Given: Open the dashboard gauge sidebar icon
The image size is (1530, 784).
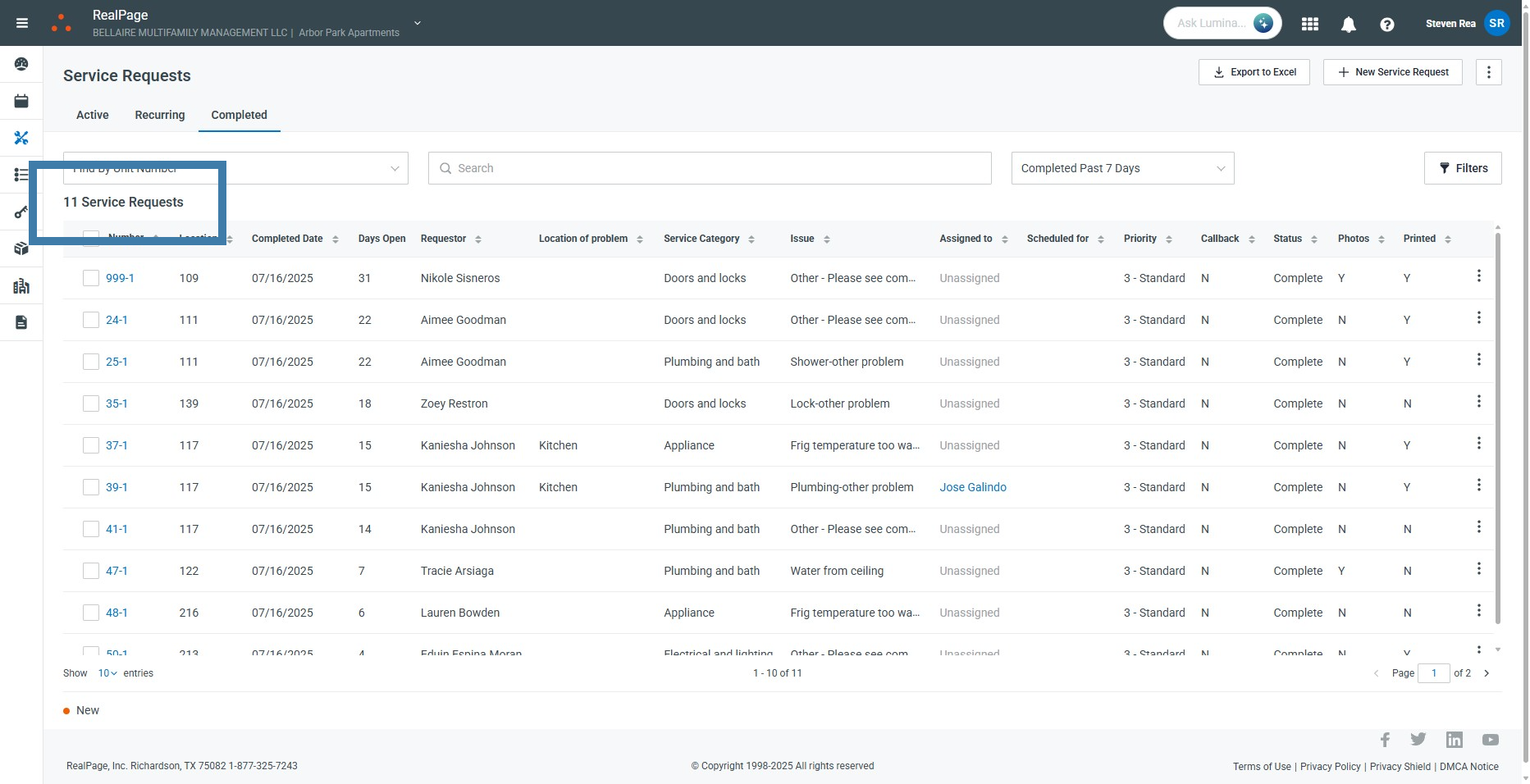Looking at the screenshot, I should pyautogui.click(x=21, y=64).
